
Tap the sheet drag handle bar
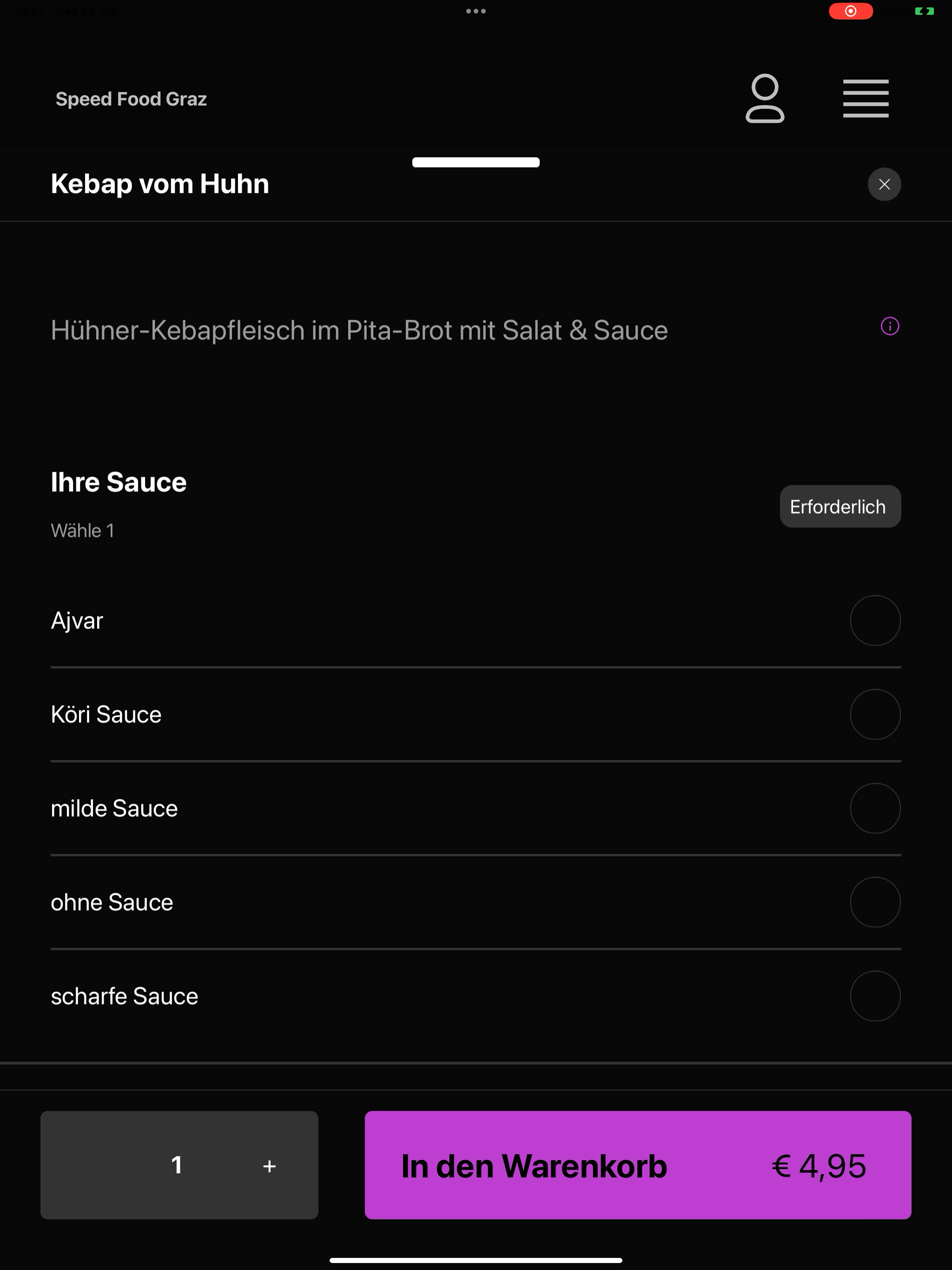[476, 163]
